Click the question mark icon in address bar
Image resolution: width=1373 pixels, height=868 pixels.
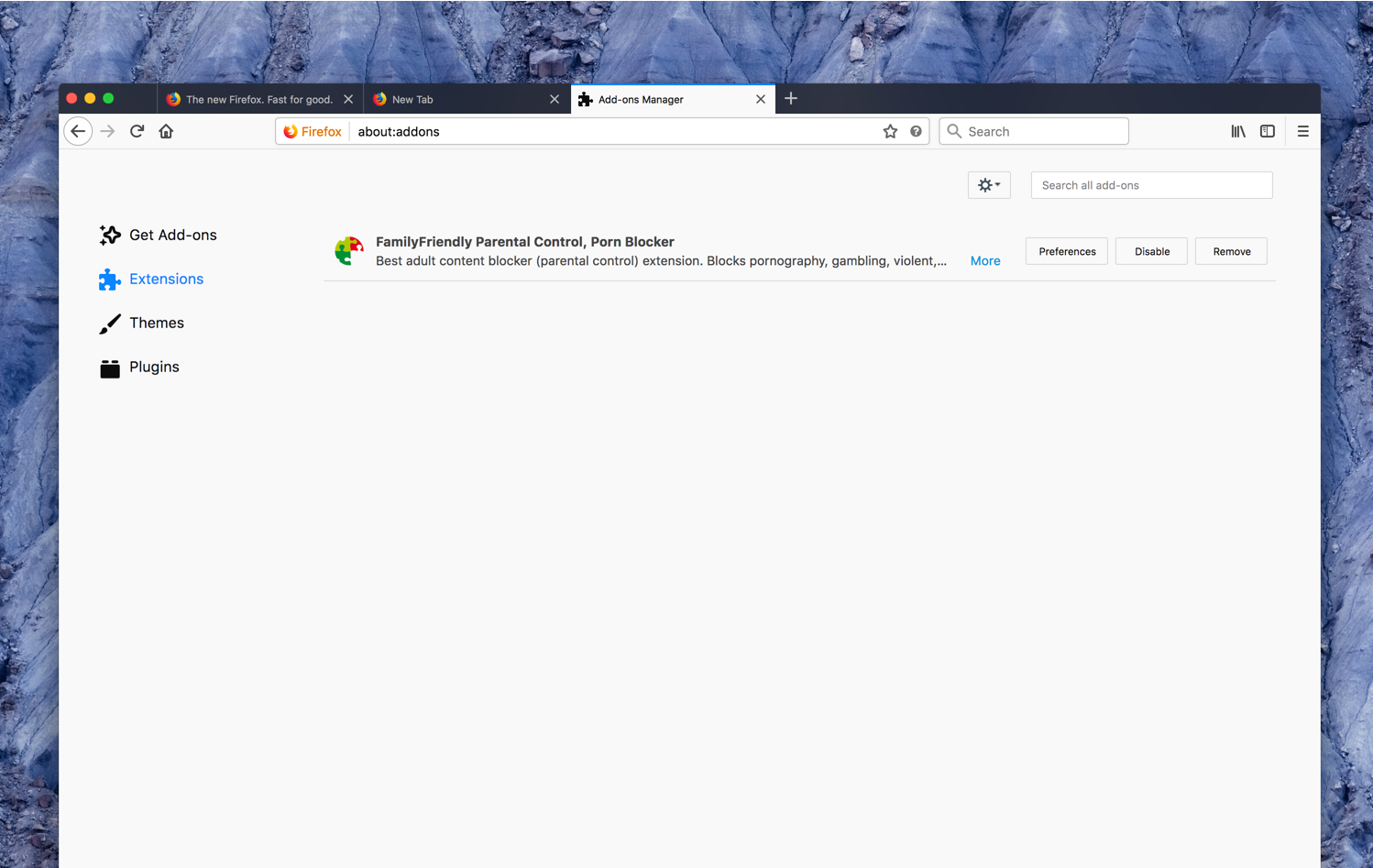coord(916,131)
